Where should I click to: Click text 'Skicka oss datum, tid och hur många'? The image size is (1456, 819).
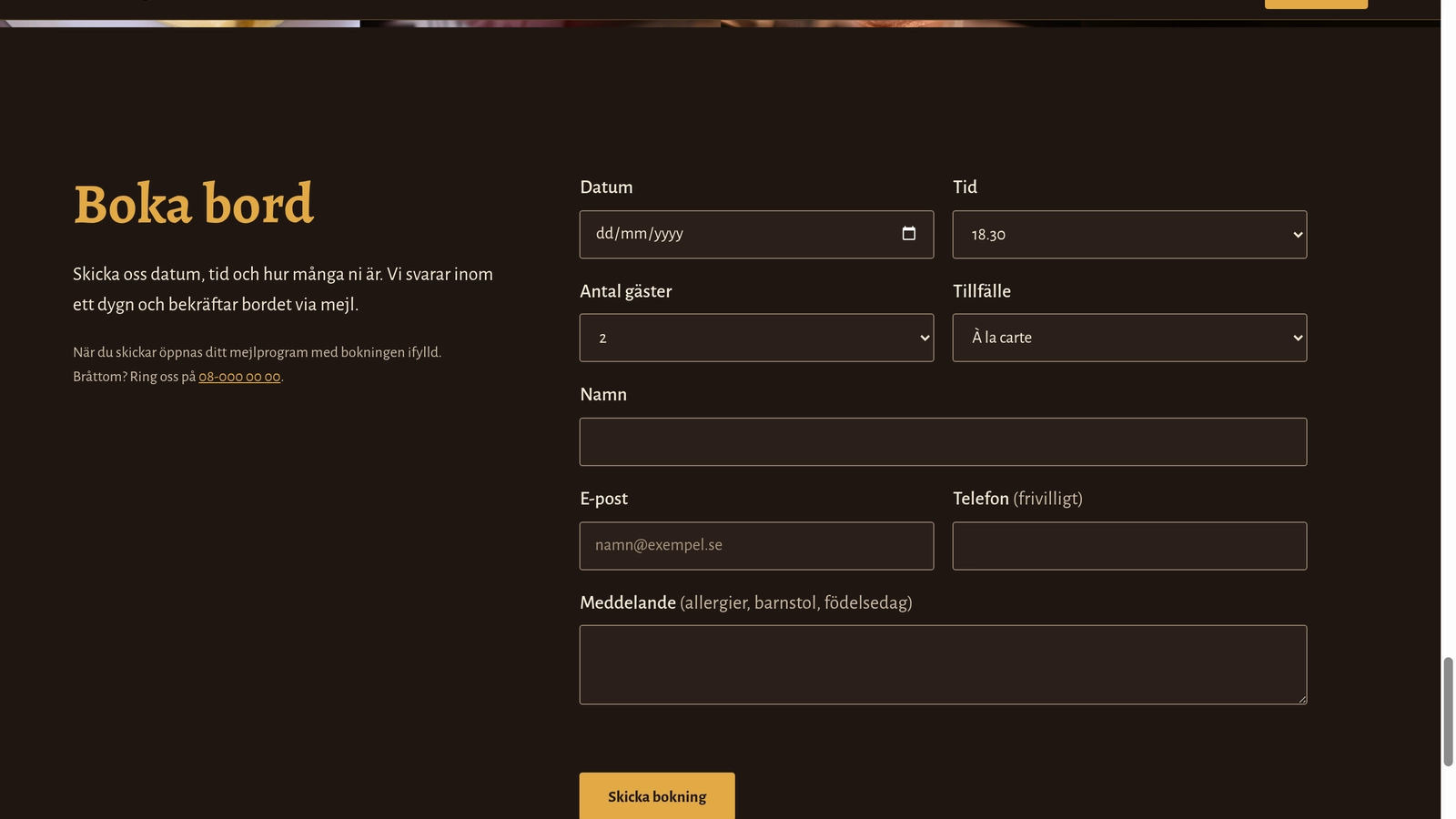(x=208, y=274)
